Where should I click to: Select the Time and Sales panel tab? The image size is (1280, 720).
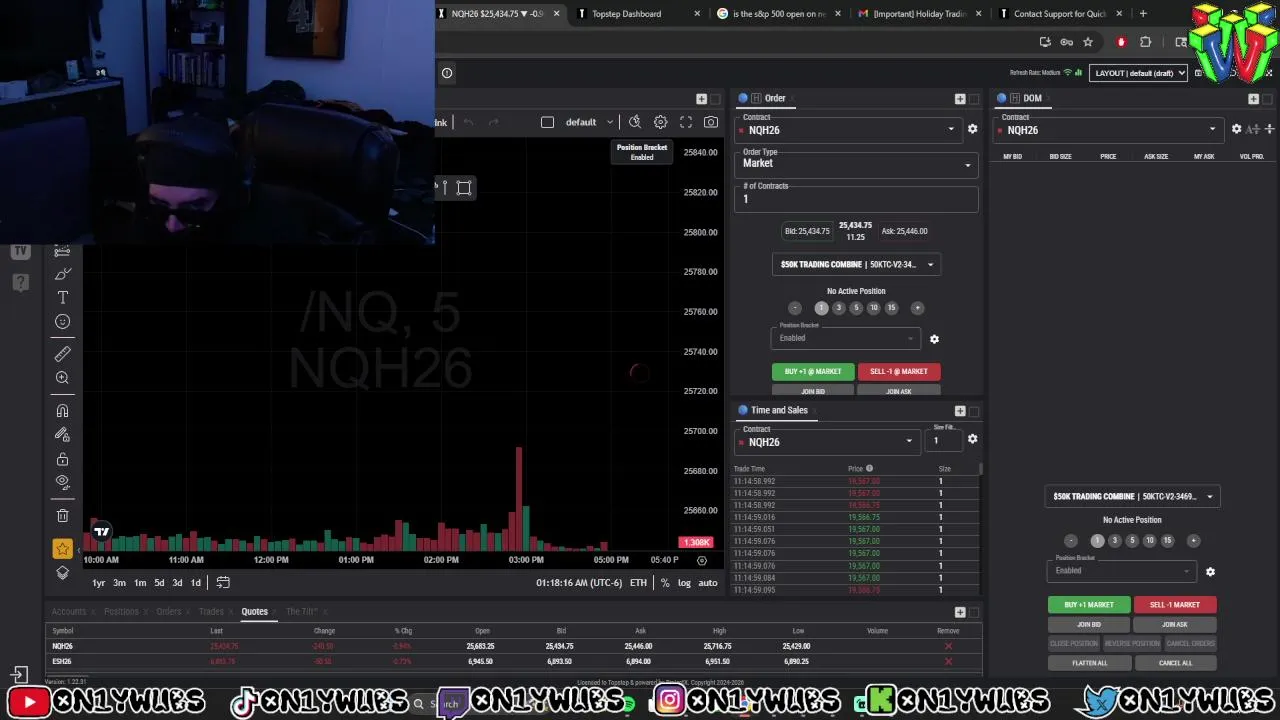coord(779,410)
